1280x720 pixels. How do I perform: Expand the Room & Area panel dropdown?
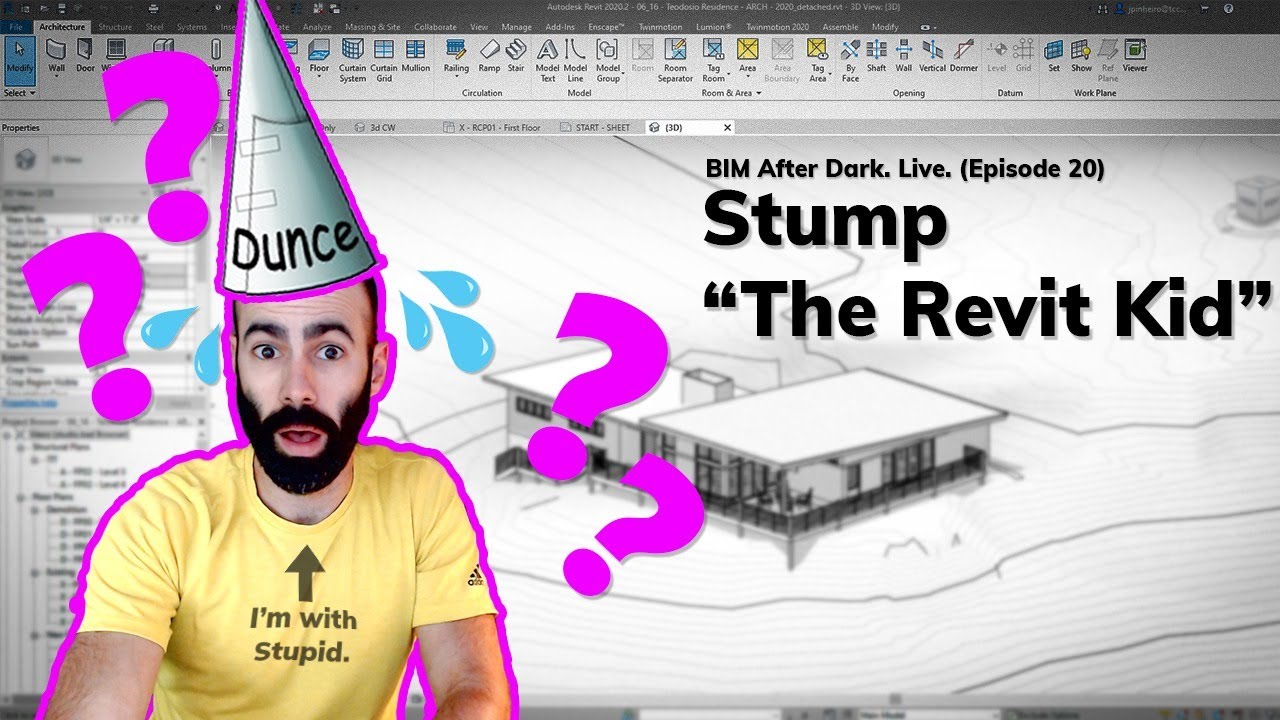(x=731, y=93)
